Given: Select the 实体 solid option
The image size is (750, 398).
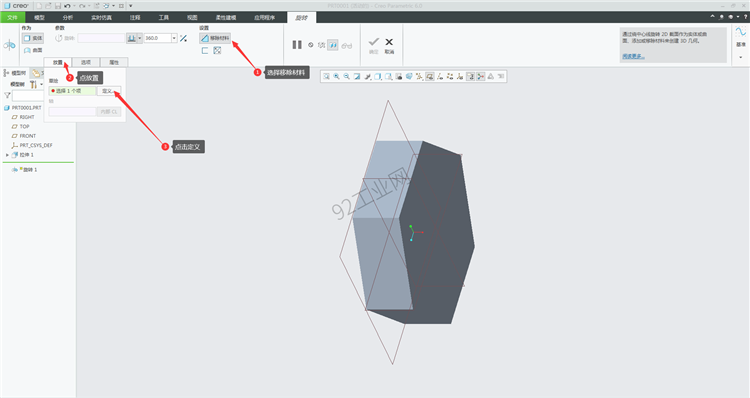Looking at the screenshot, I should click(33, 38).
